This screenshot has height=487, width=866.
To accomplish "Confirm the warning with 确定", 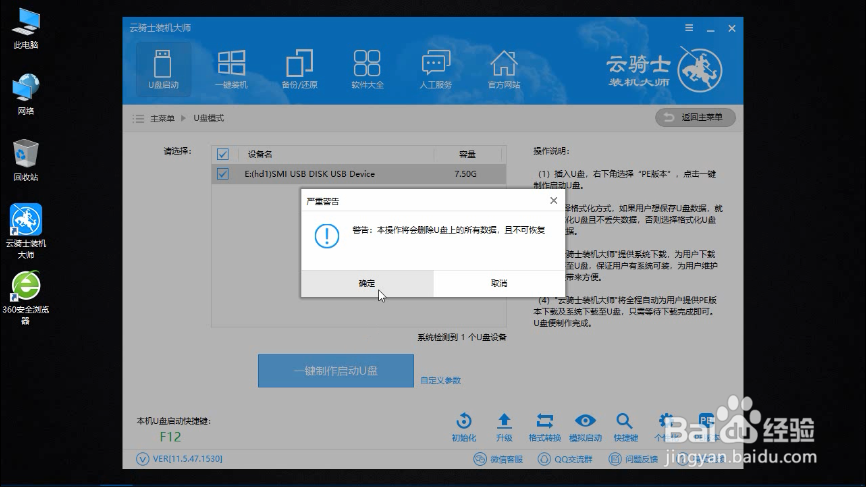I will 367,283.
